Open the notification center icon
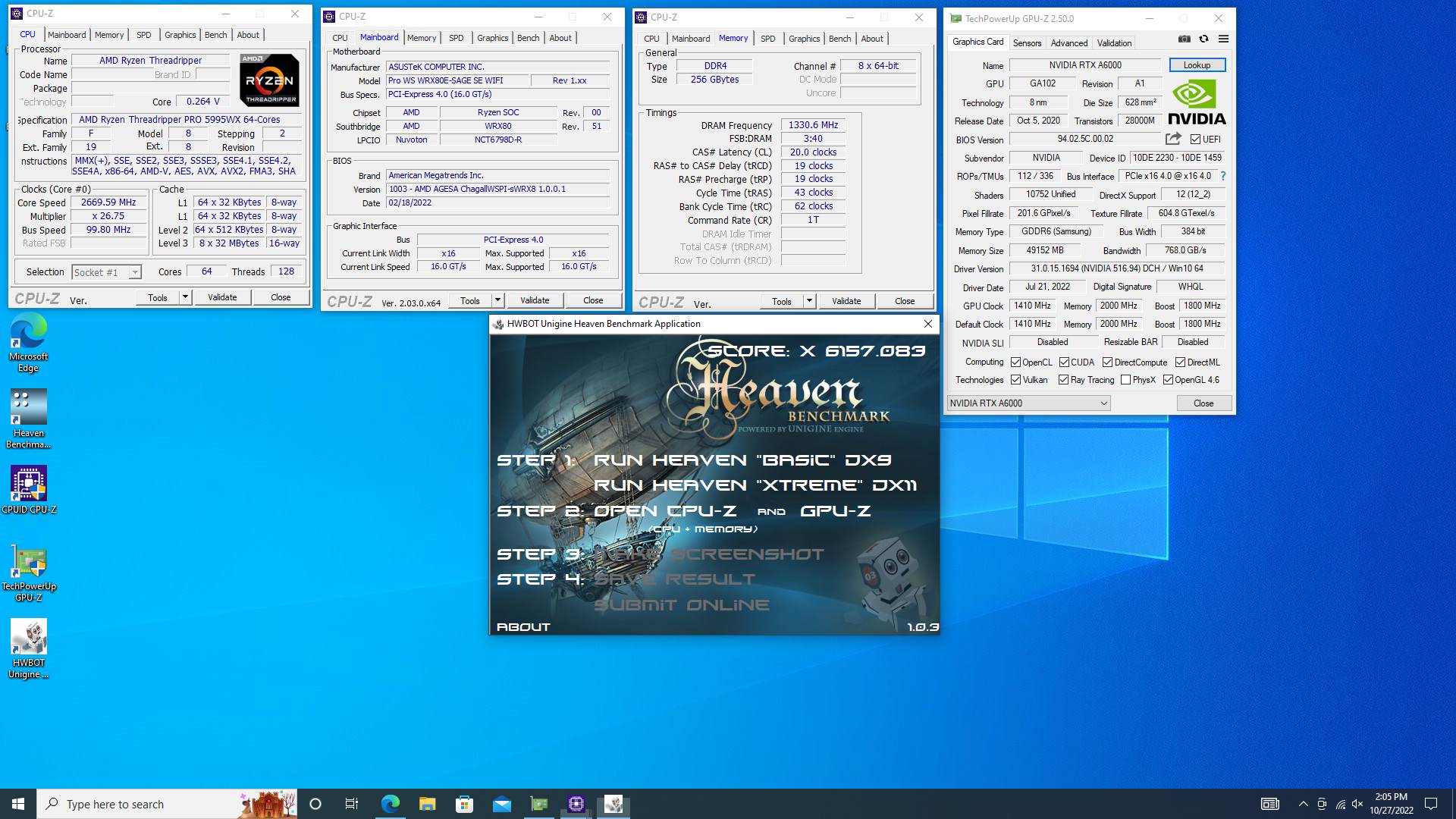Viewport: 1456px width, 819px height. [1431, 804]
